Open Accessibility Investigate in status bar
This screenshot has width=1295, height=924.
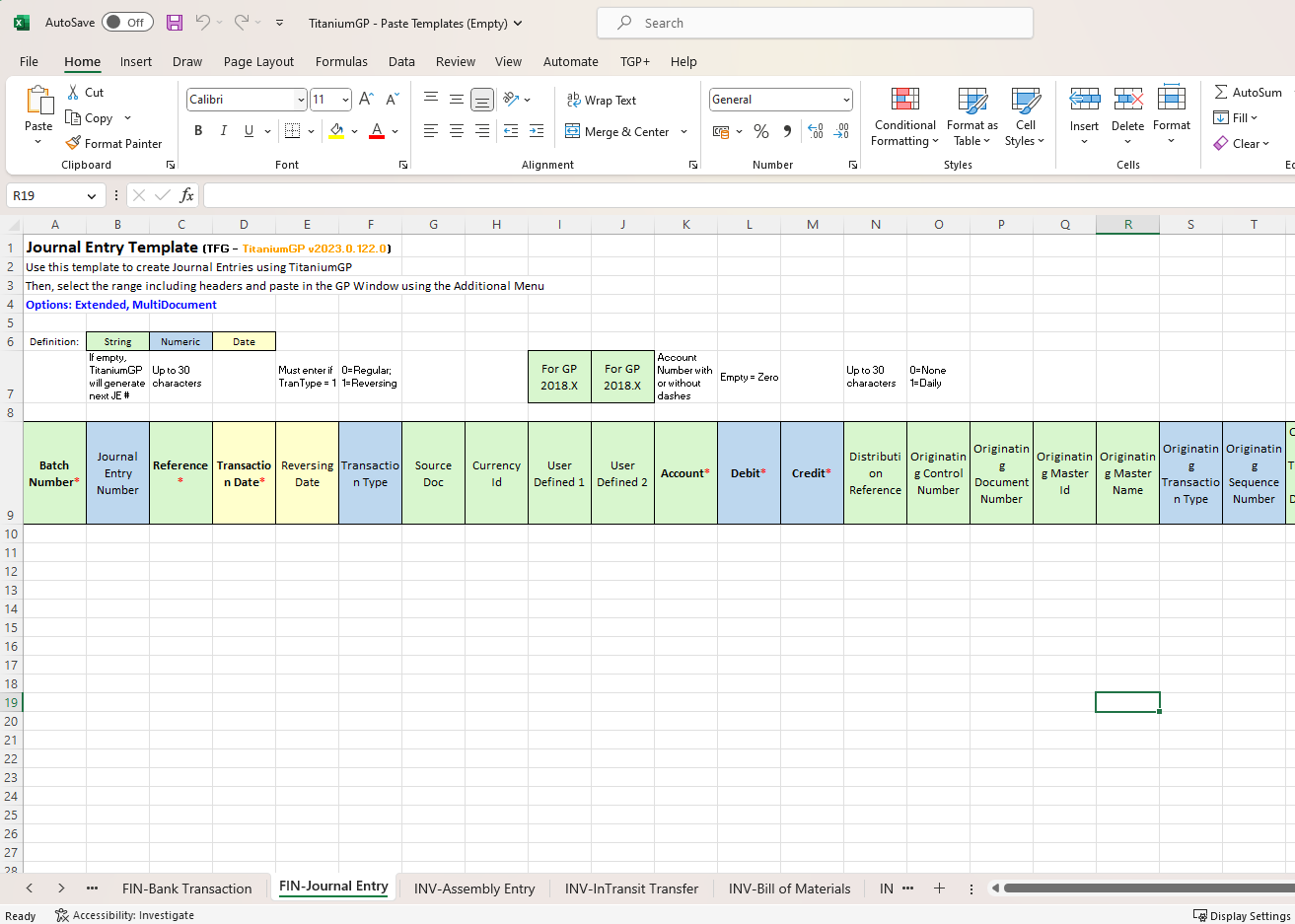124,915
